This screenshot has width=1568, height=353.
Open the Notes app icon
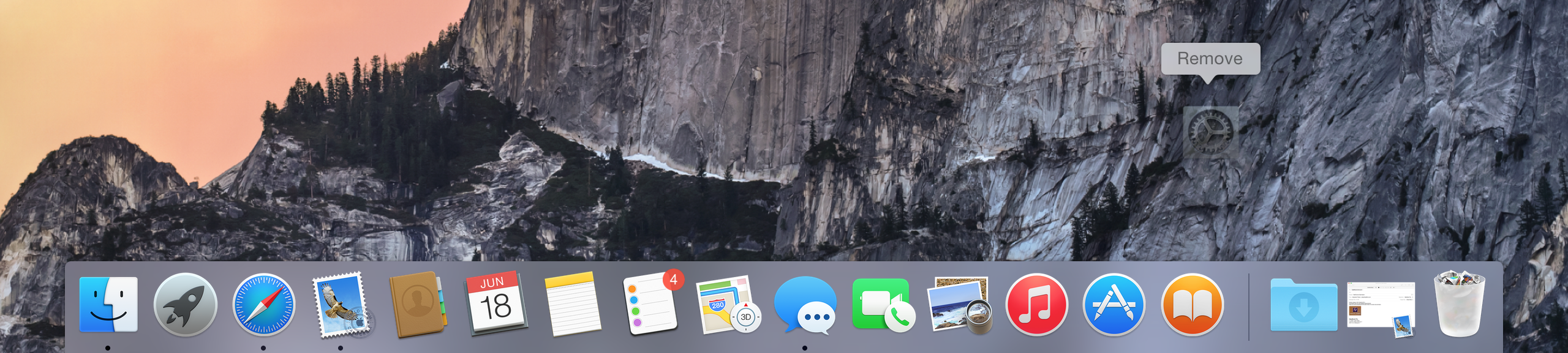573,304
